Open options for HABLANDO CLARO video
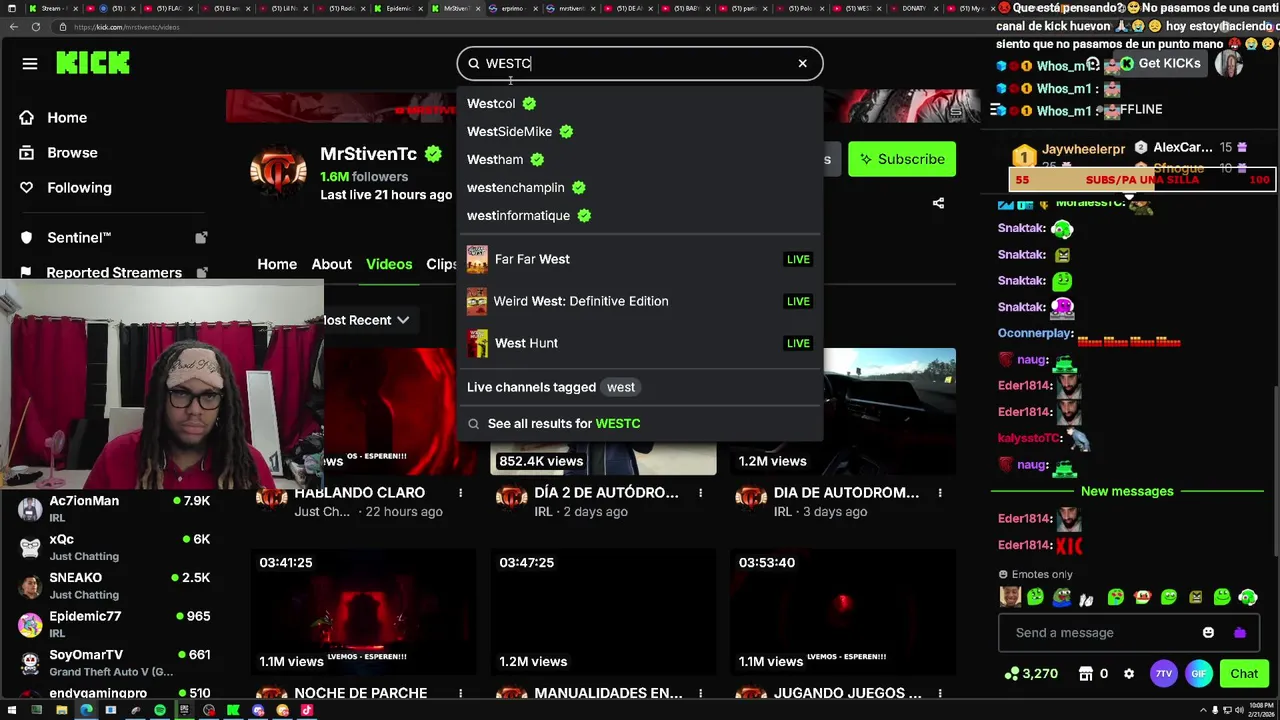 pyautogui.click(x=460, y=493)
